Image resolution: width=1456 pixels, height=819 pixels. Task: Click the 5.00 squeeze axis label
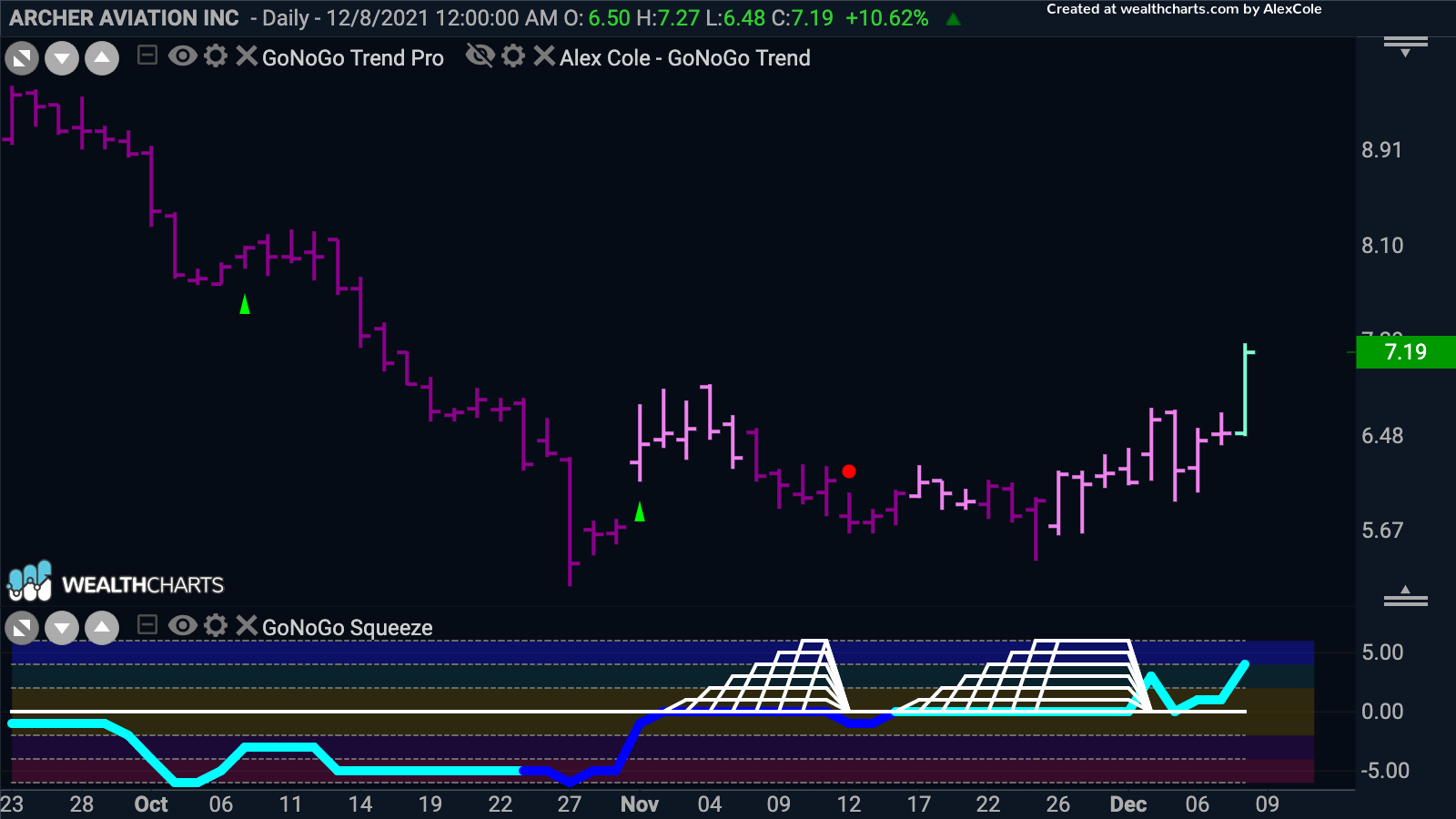(1382, 652)
